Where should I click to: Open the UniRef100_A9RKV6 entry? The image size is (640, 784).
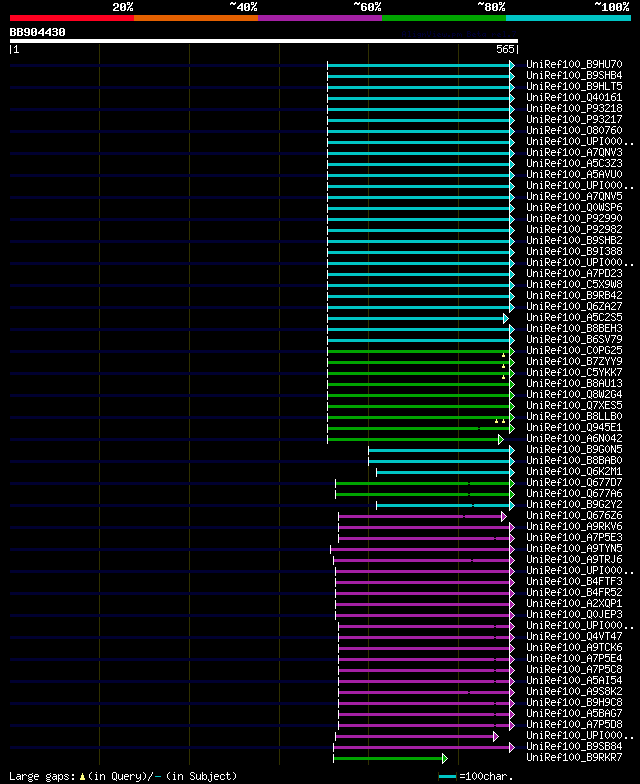click(574, 526)
